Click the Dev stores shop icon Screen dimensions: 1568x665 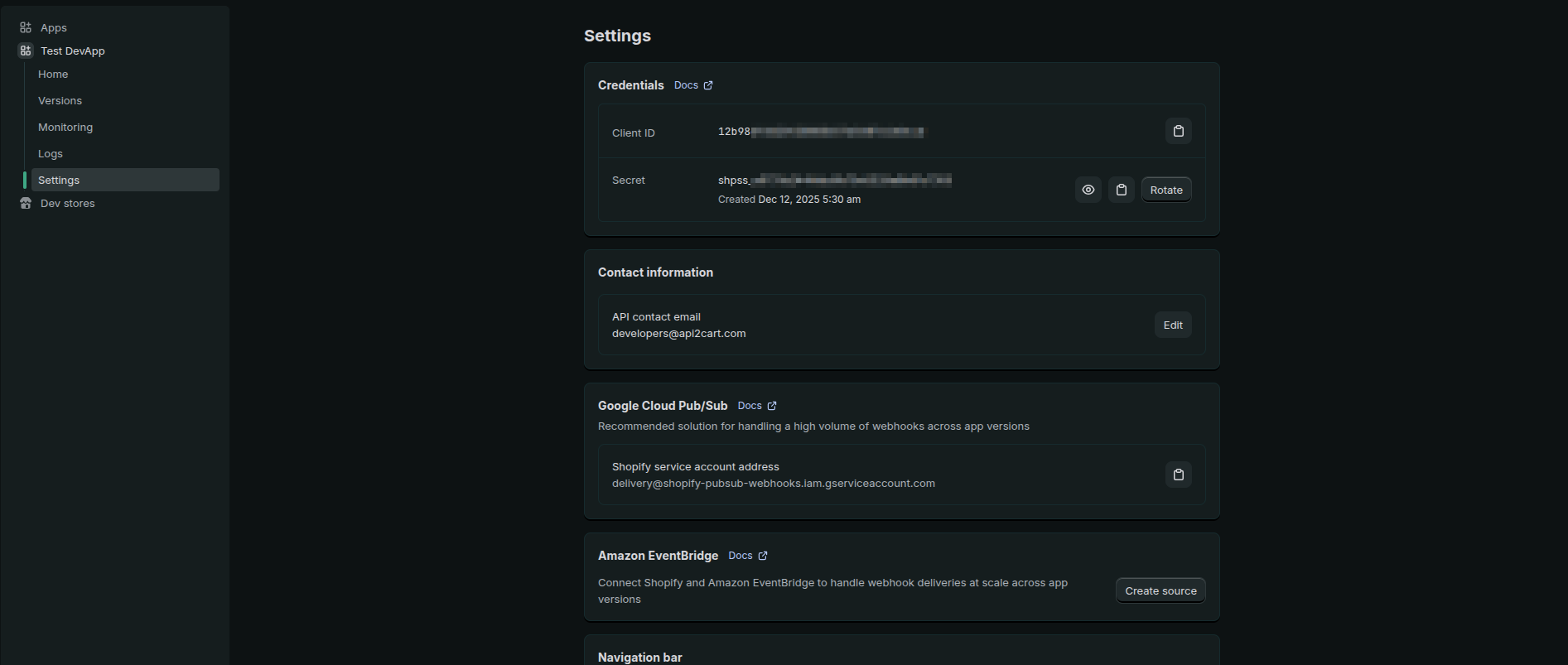(26, 203)
